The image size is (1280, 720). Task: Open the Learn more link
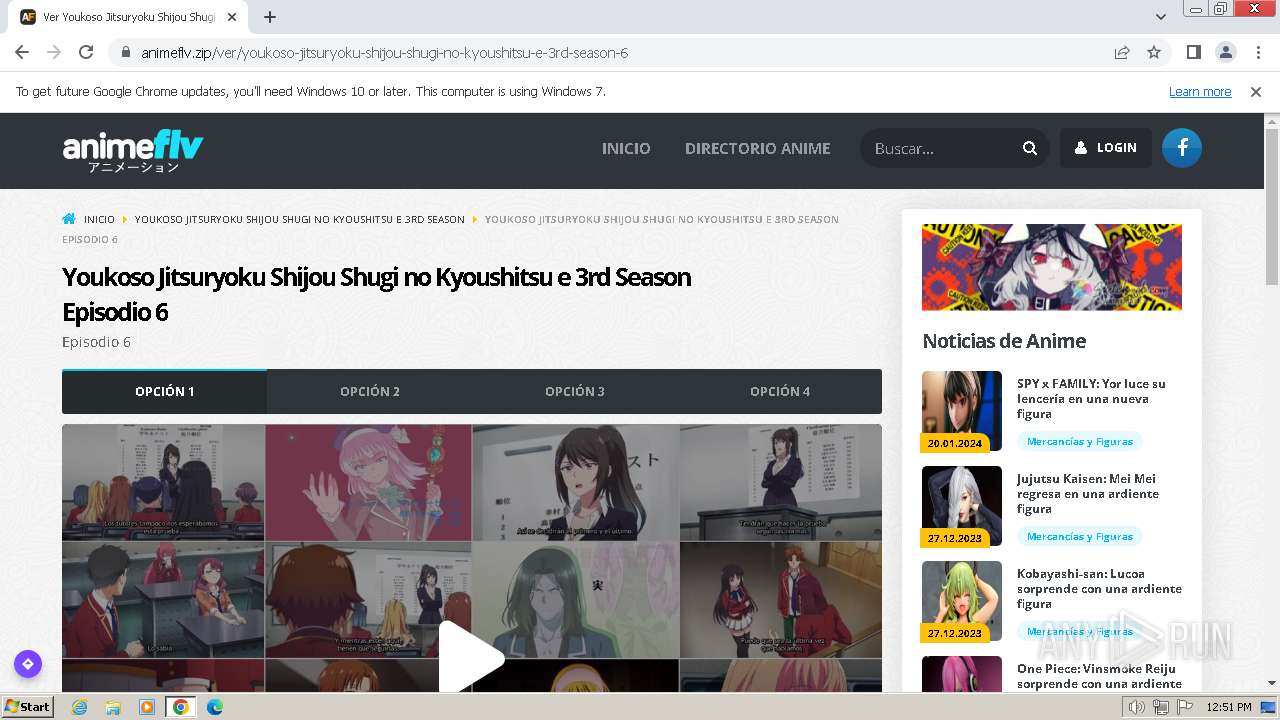pos(1200,91)
